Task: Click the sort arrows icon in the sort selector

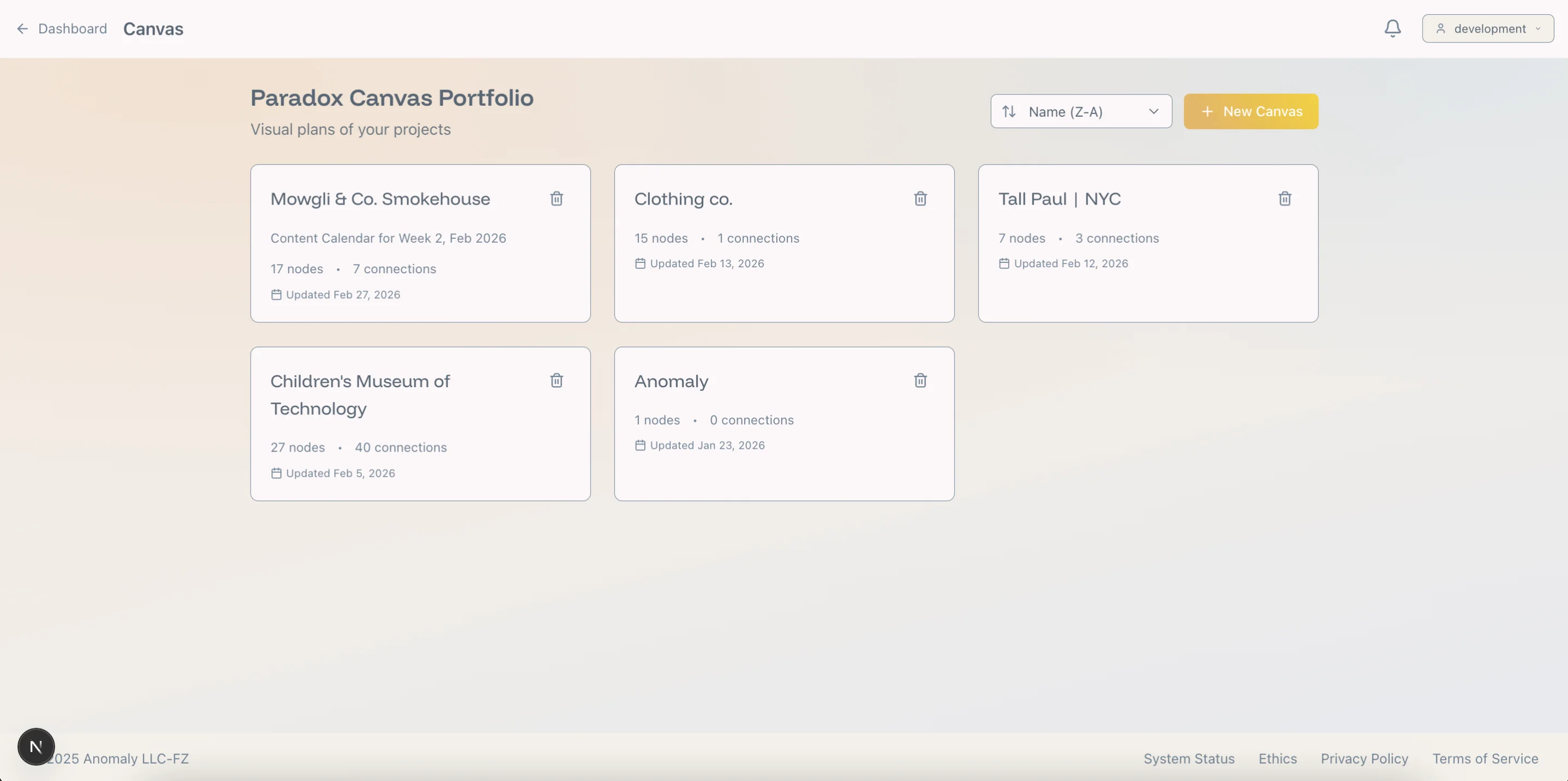Action: tap(1009, 111)
